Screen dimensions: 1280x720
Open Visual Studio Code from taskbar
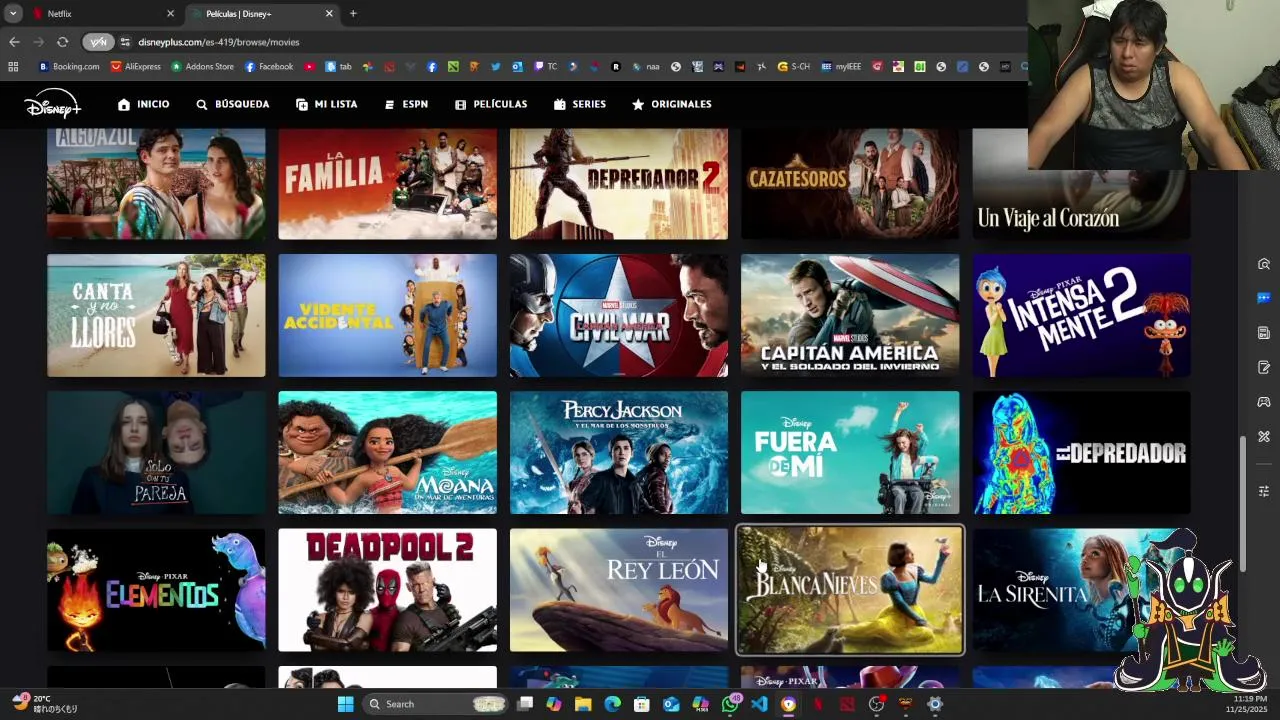759,704
